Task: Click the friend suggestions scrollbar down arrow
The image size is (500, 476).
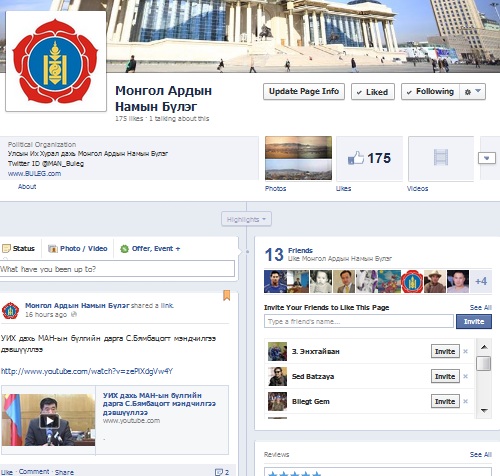Action: [x=484, y=410]
